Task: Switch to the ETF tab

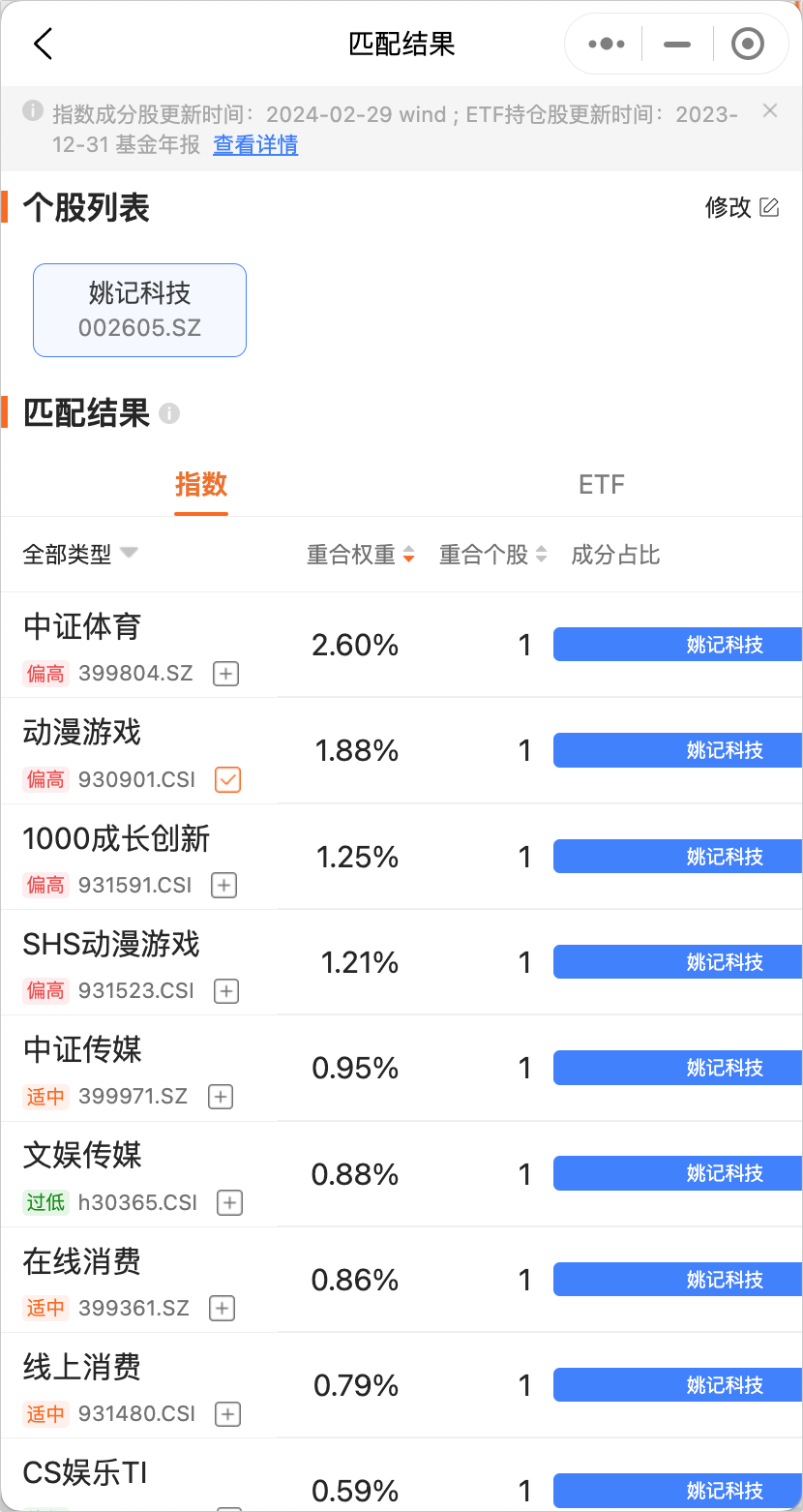Action: point(602,484)
